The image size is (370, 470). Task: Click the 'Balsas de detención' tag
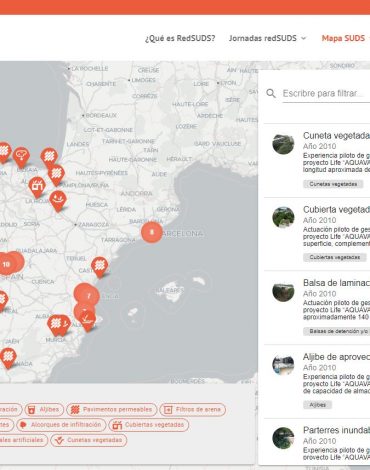pyautogui.click(x=337, y=331)
